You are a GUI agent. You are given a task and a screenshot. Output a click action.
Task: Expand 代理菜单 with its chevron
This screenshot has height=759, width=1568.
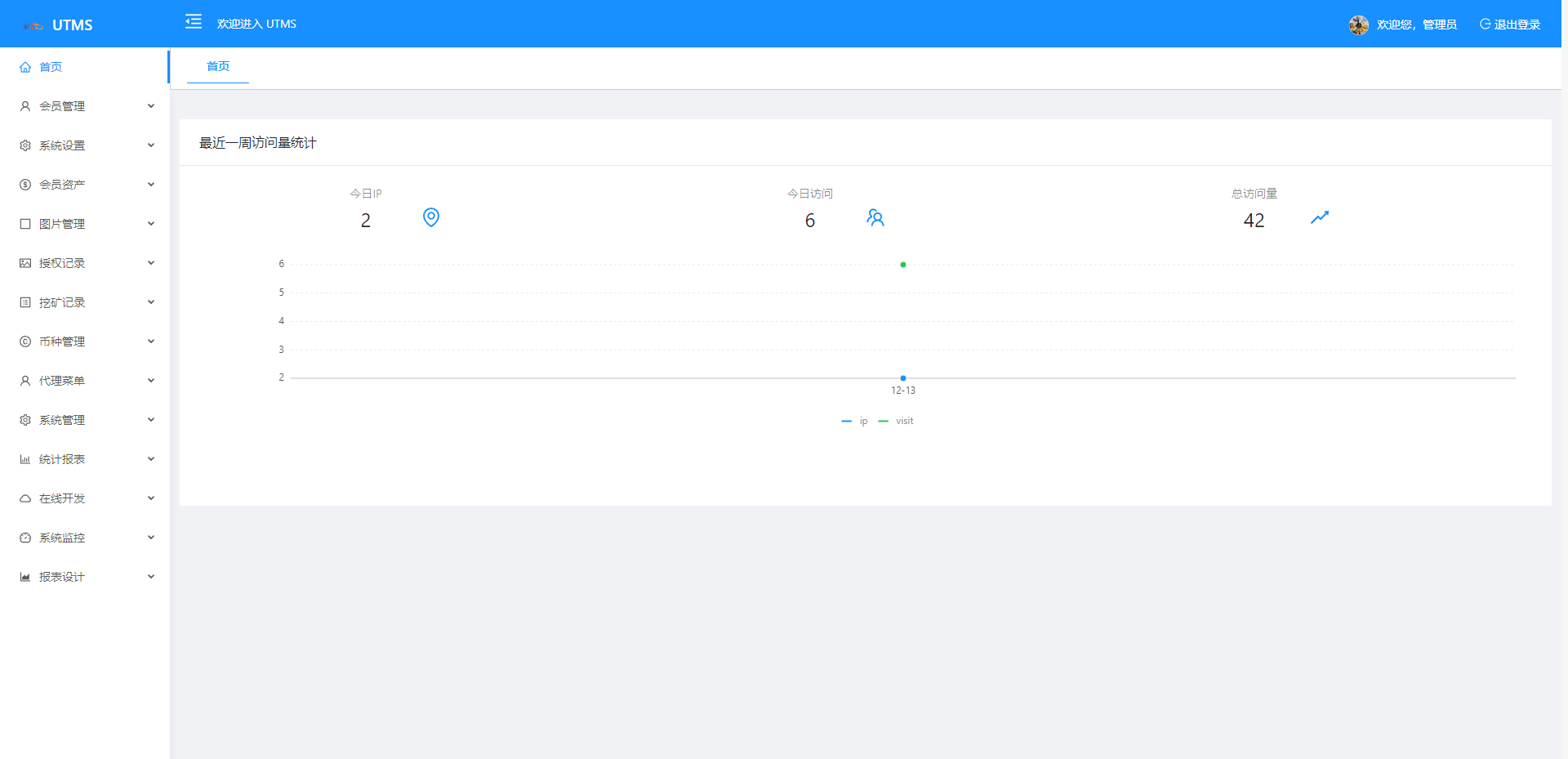click(151, 381)
